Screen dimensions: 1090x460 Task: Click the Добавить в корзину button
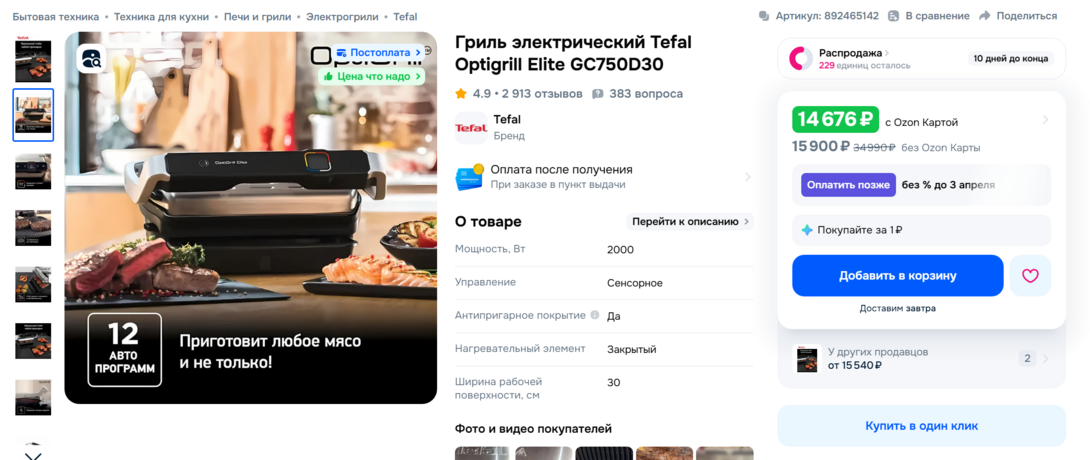[x=897, y=276]
